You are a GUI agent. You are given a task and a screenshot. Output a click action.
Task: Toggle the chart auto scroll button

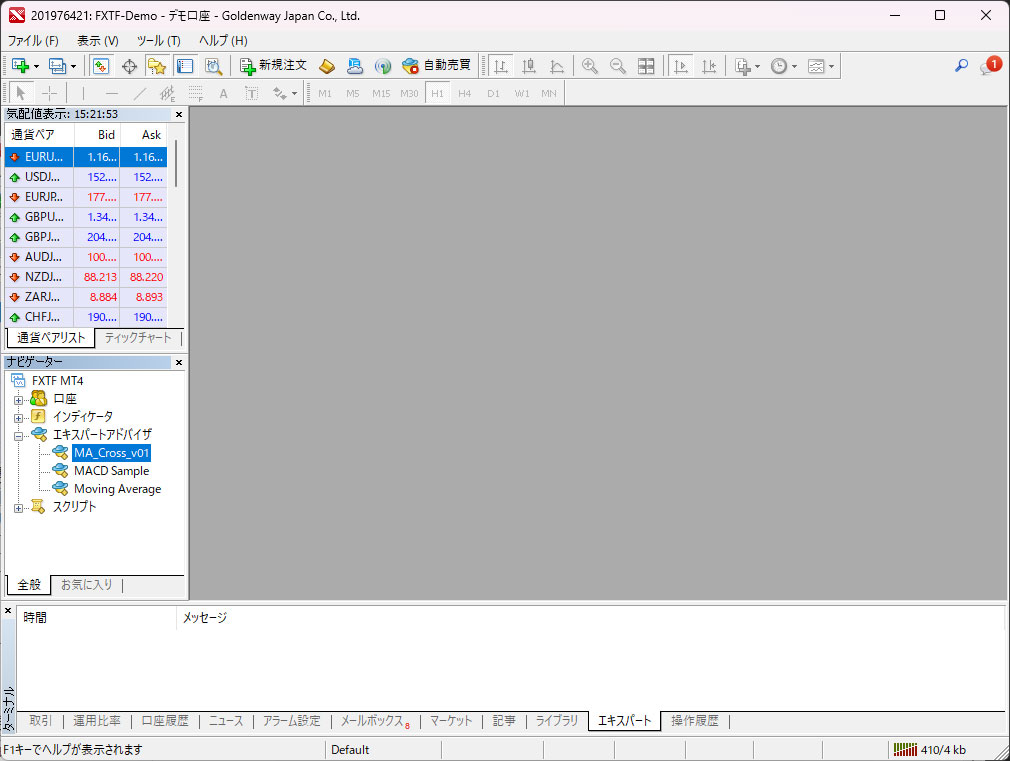(x=680, y=66)
